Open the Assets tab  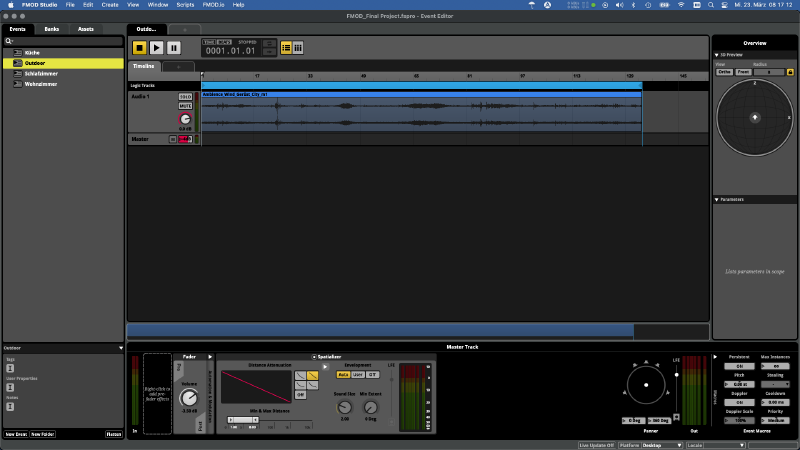pos(86,29)
